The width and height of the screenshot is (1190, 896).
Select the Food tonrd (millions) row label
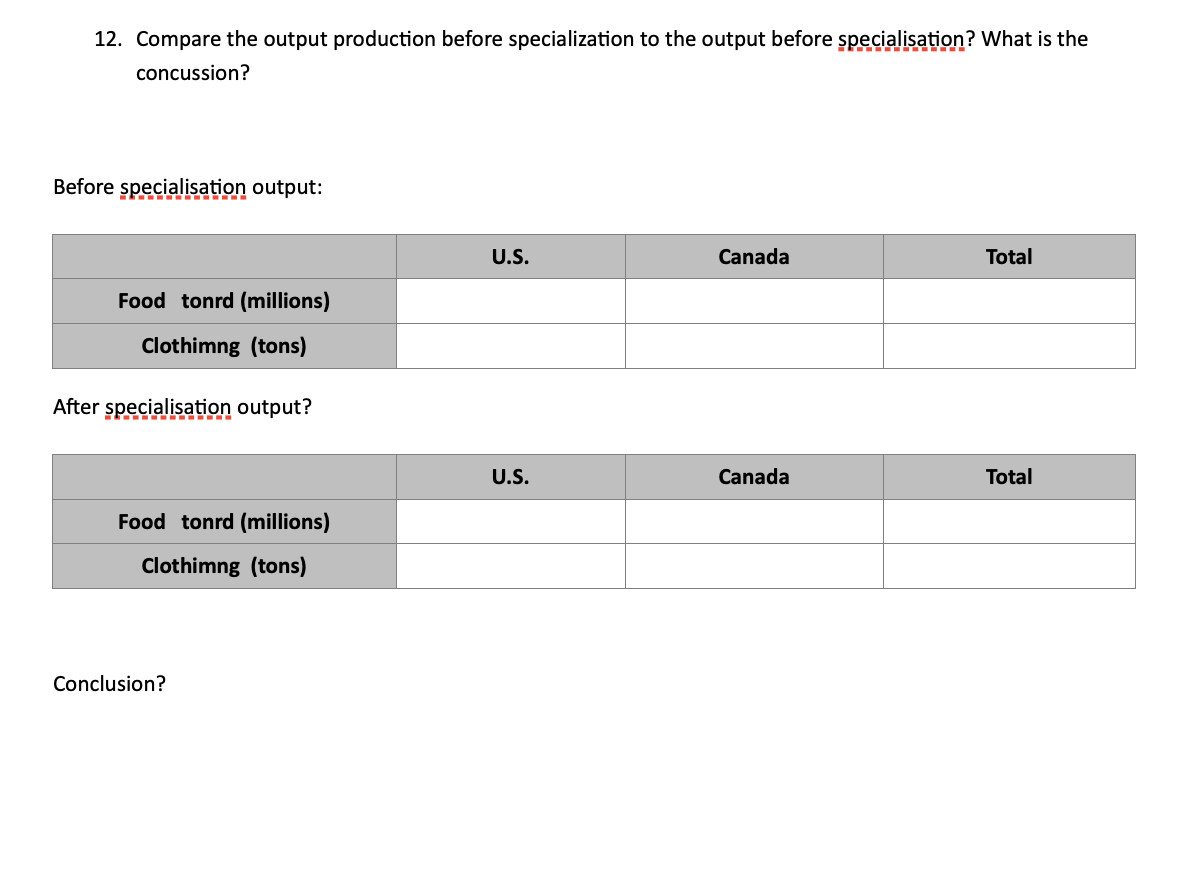tap(223, 301)
